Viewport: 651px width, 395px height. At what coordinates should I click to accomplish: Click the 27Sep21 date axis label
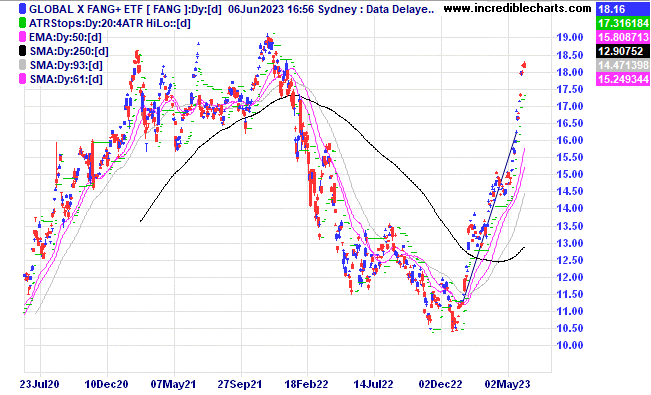[240, 384]
